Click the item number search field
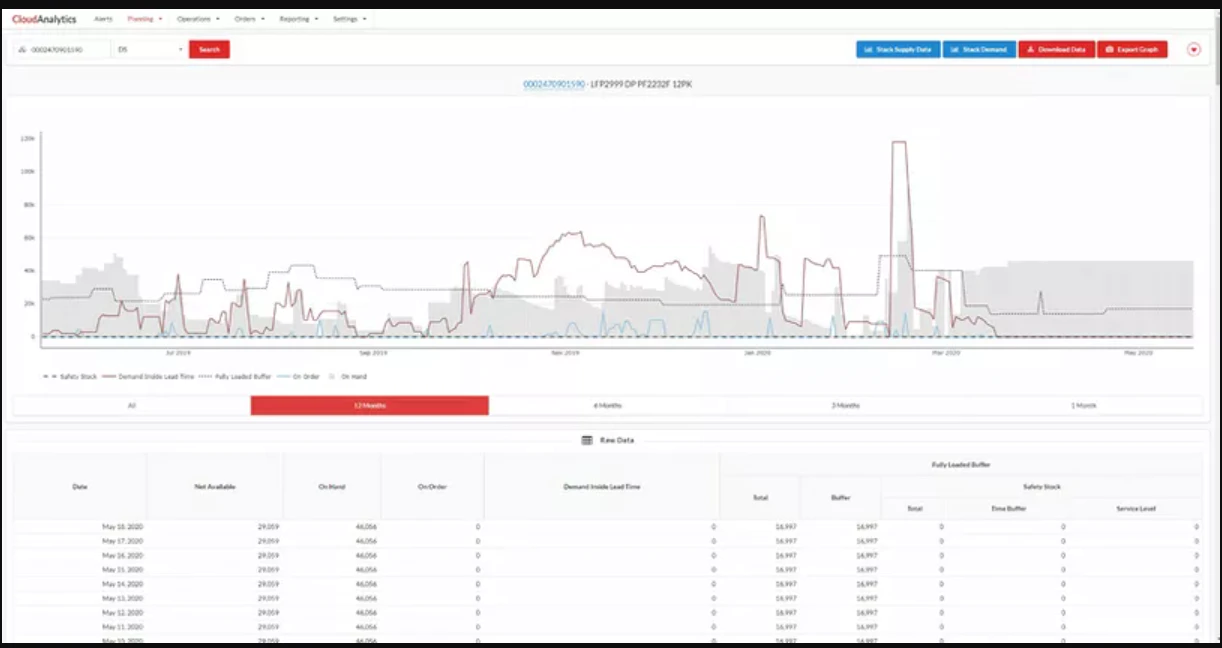Screen dimensions: 1222x648 coord(62,49)
